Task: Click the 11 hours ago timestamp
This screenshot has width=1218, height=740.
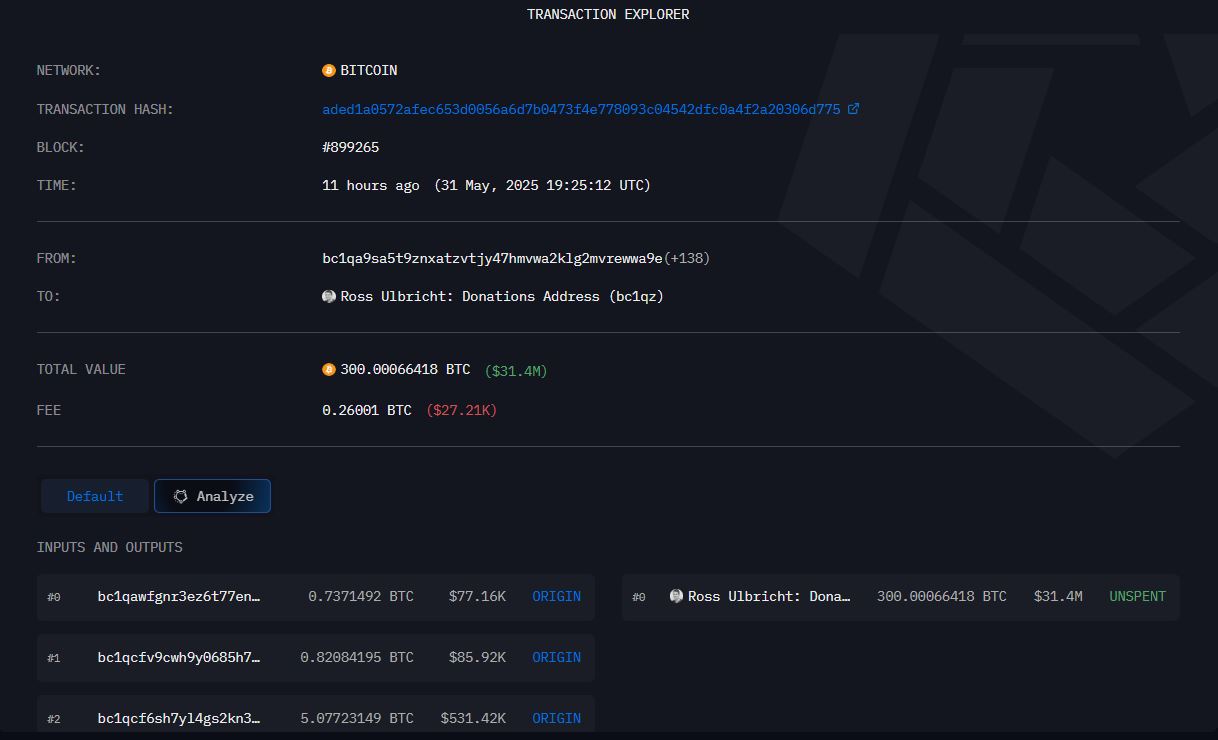Action: (371, 185)
